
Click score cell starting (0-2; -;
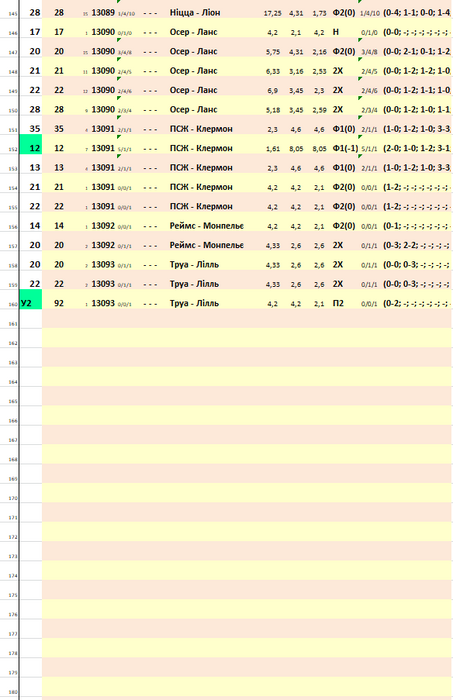pos(417,303)
